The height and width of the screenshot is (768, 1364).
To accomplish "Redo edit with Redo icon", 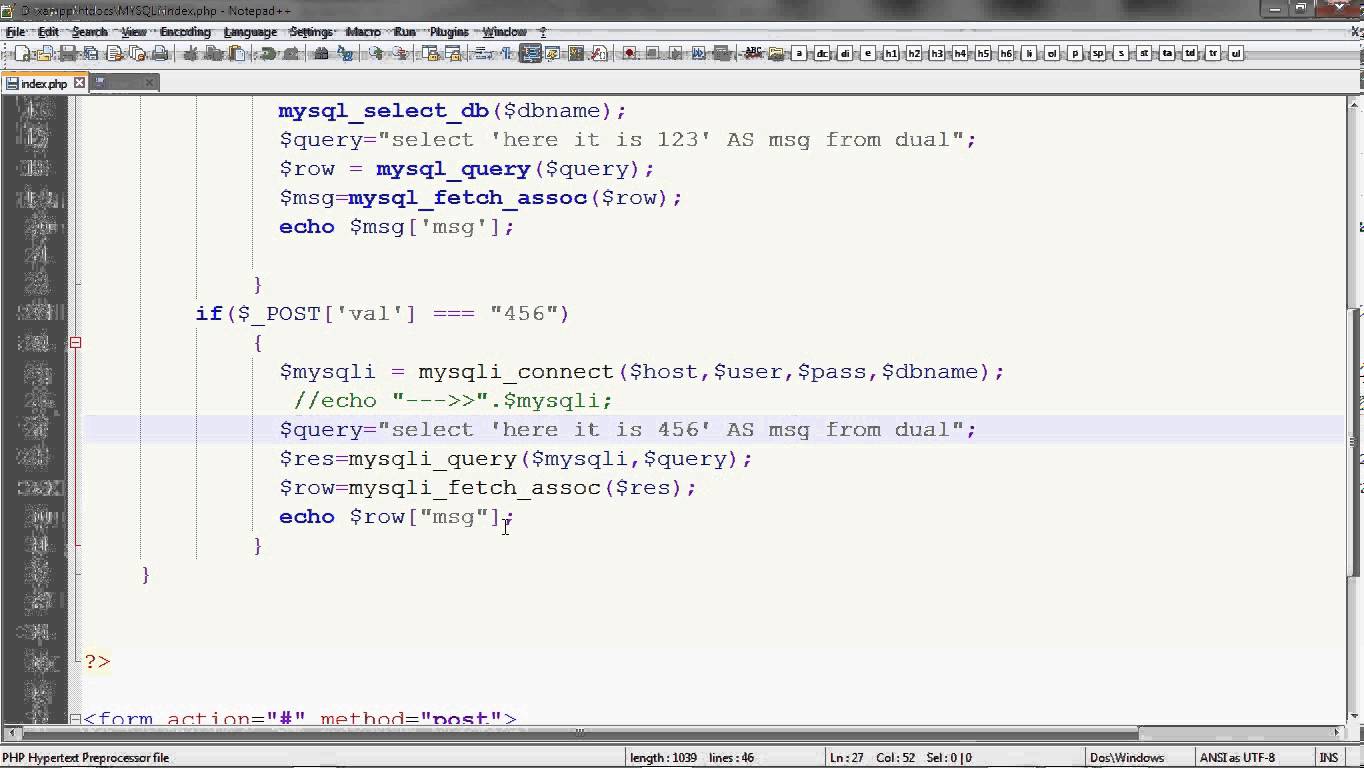I will [x=293, y=53].
